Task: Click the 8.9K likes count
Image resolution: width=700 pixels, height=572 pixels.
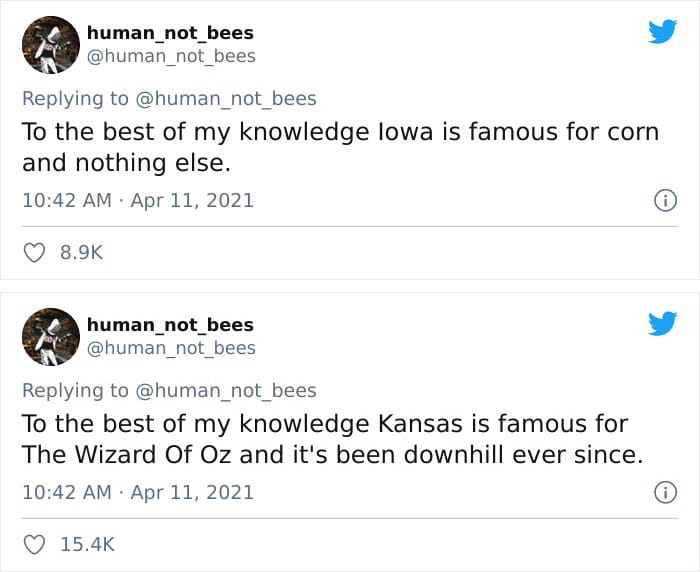Action: [x=82, y=254]
